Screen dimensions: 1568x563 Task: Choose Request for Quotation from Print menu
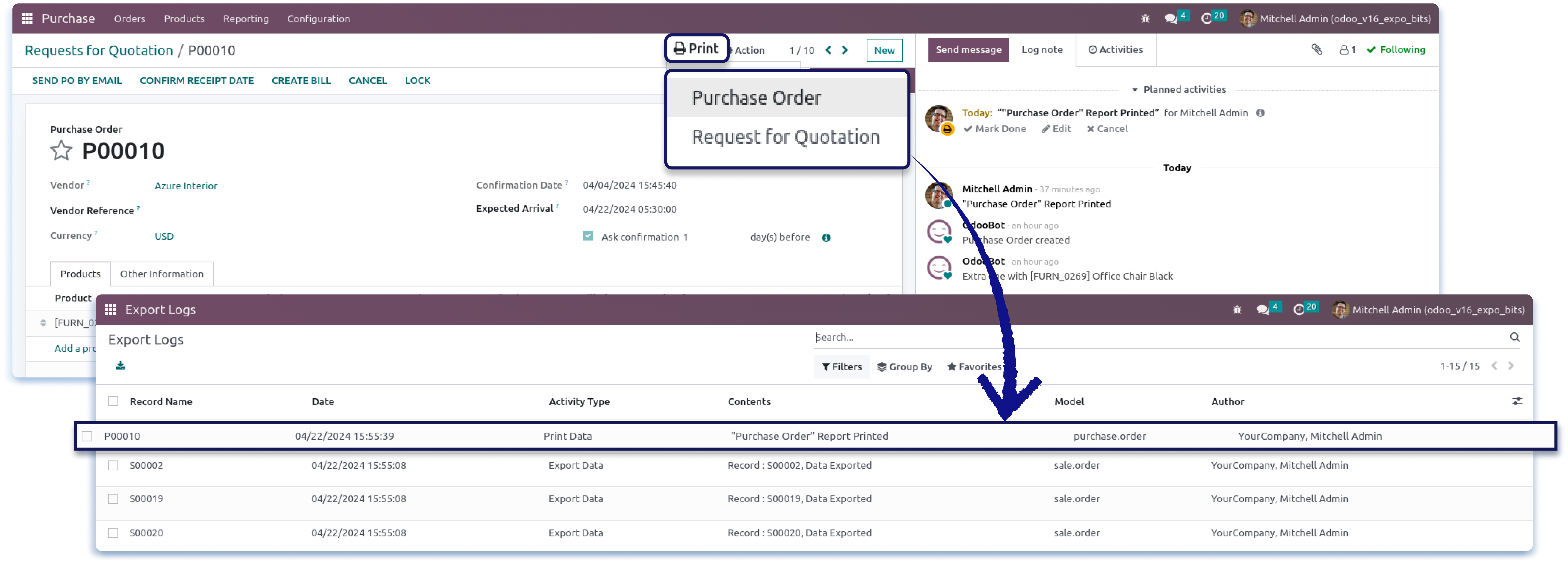point(787,137)
